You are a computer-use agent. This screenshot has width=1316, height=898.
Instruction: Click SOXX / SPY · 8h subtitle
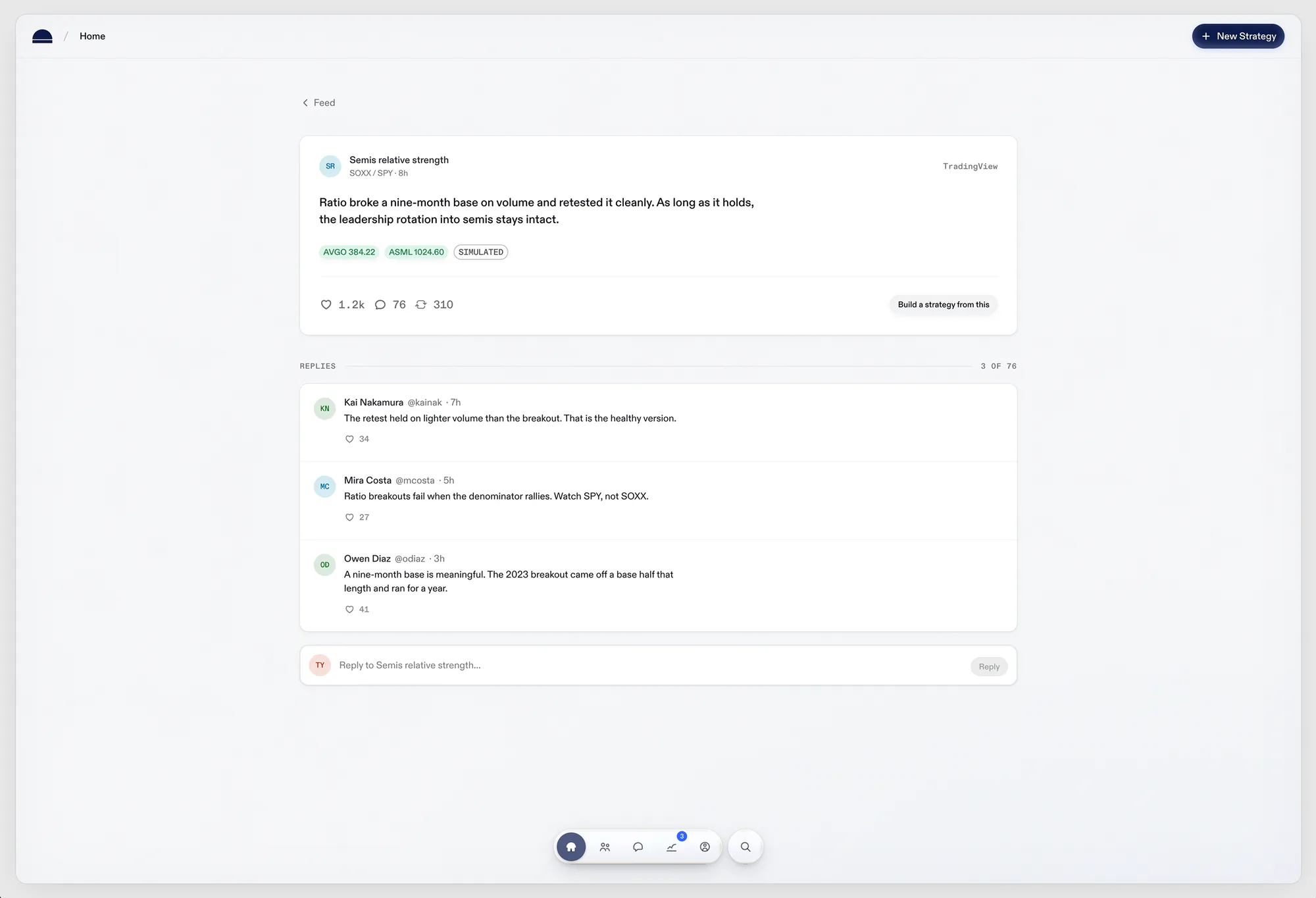pyautogui.click(x=378, y=173)
